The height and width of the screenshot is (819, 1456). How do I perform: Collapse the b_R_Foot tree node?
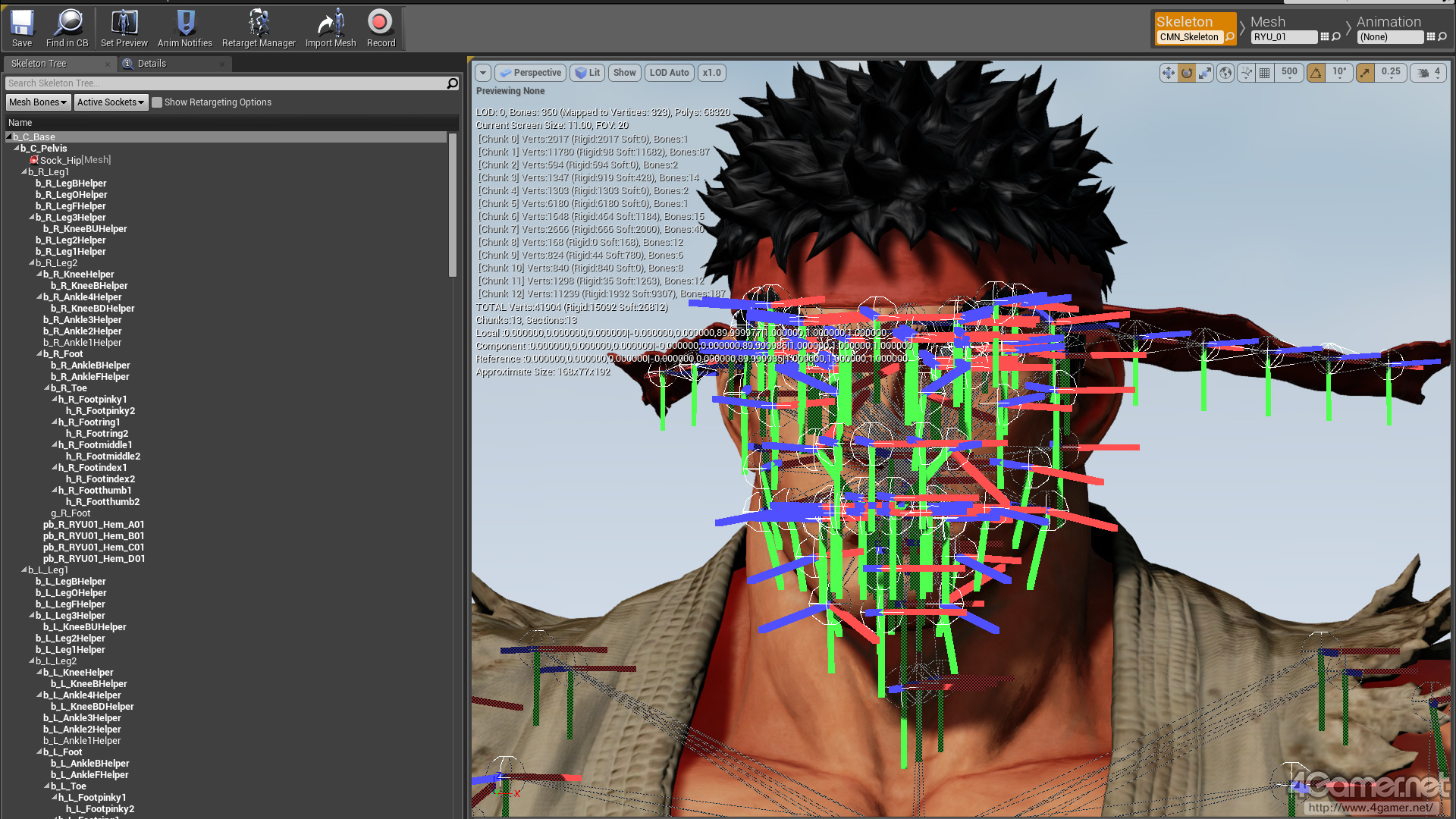pos(39,354)
